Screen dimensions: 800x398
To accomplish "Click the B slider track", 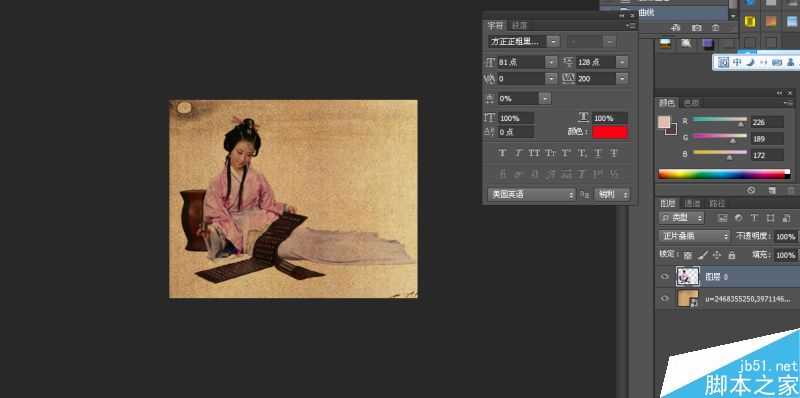I will [719, 152].
